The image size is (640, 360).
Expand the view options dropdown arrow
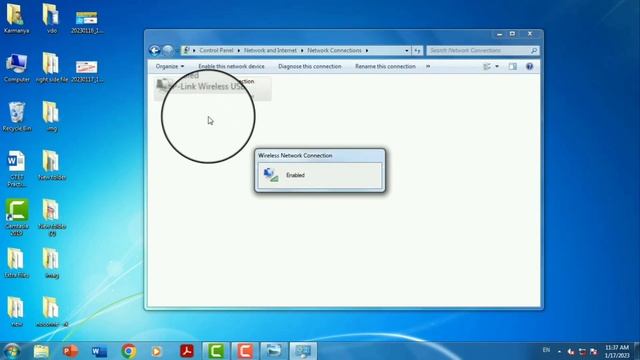tap(497, 66)
